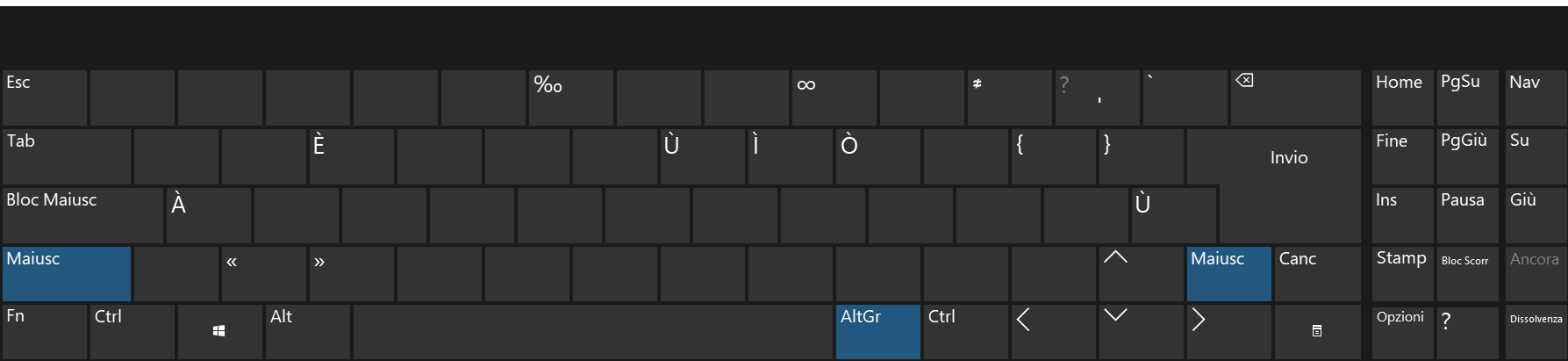Click the Nav navigation key

click(x=1536, y=97)
